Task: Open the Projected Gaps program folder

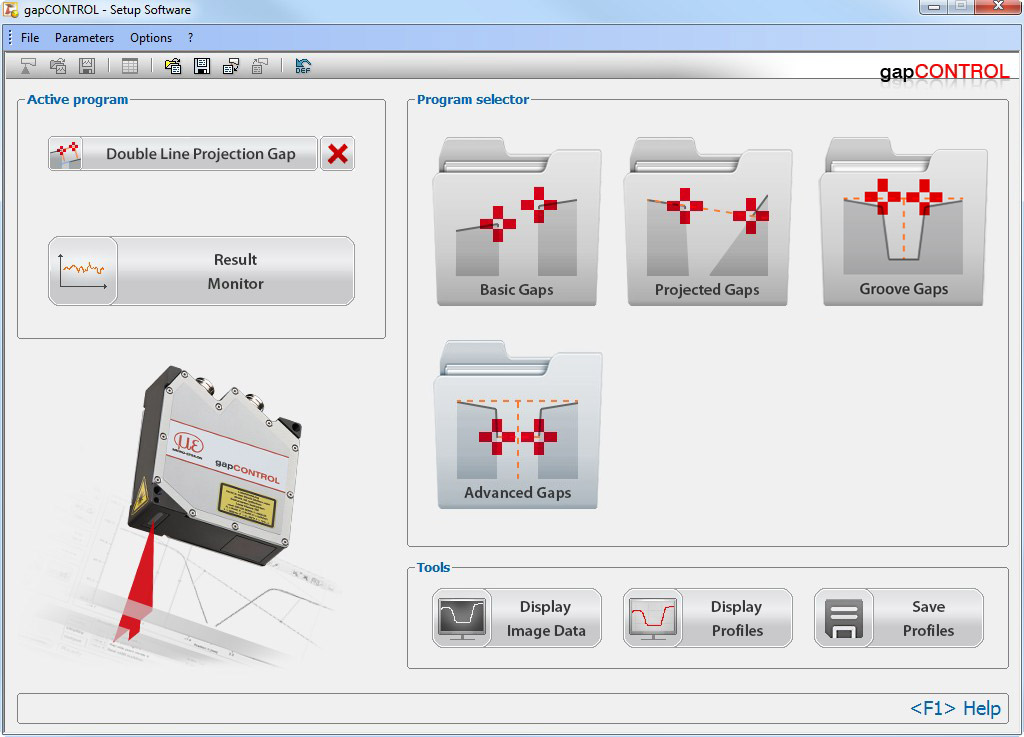Action: click(707, 221)
